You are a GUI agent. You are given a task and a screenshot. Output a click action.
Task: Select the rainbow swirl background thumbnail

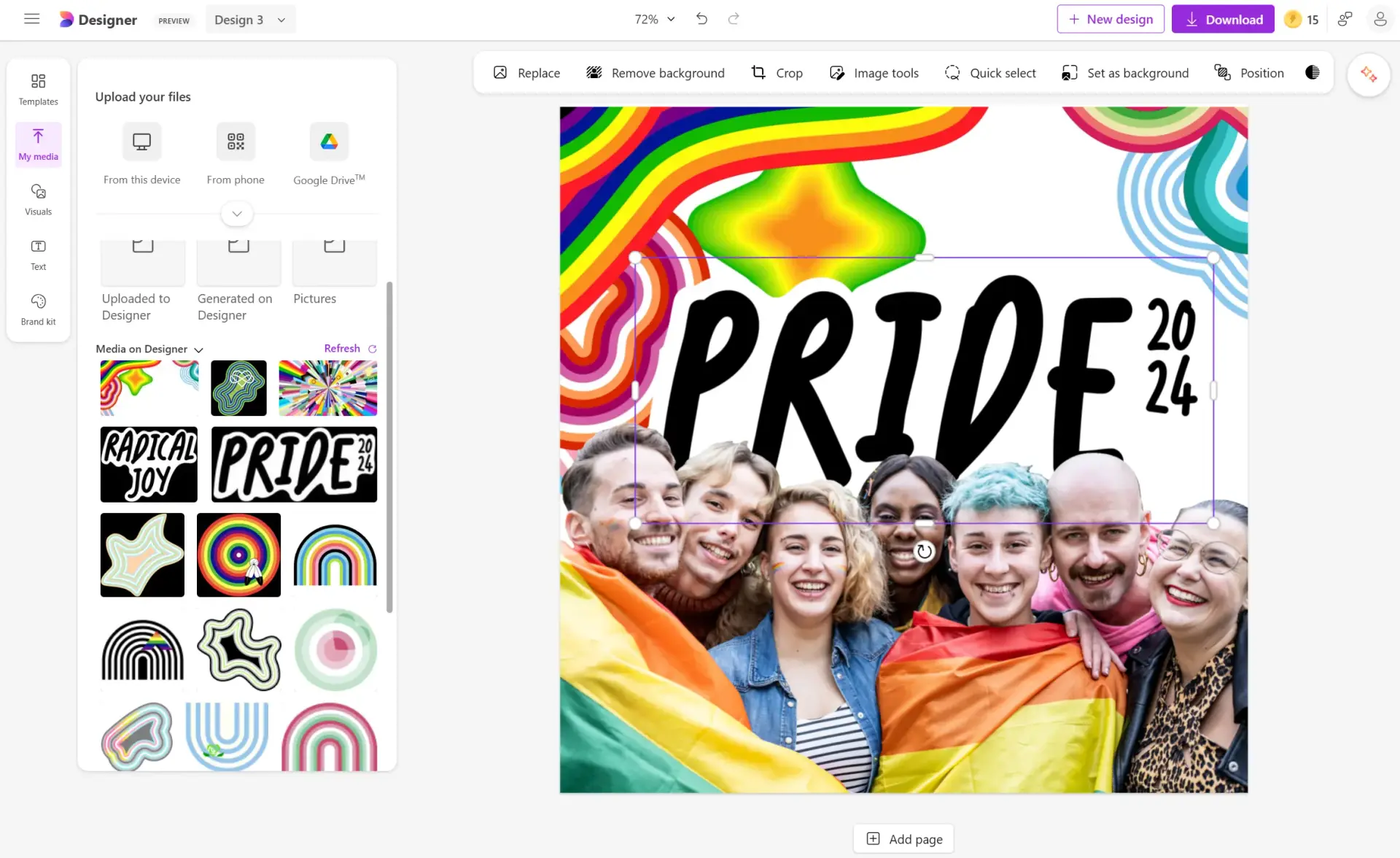(149, 388)
